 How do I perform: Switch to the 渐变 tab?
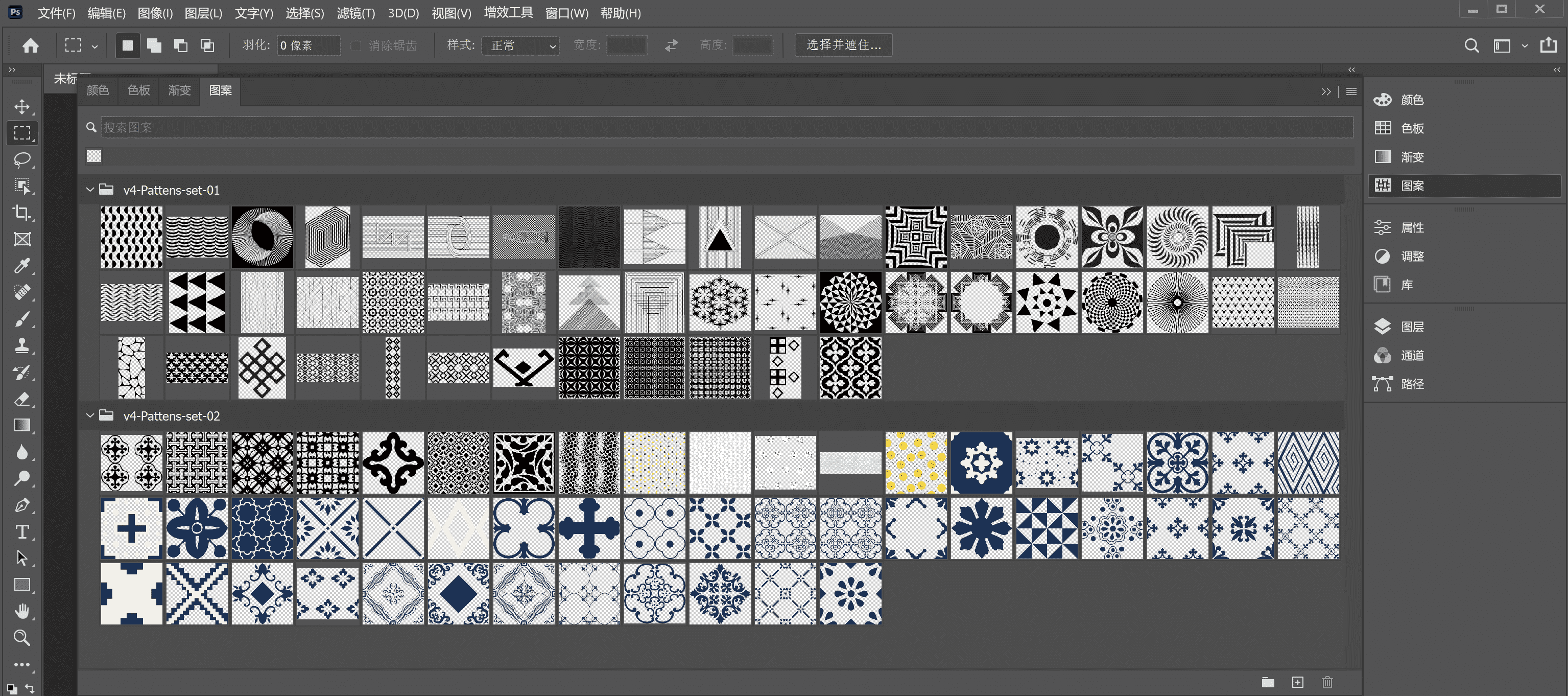(180, 91)
